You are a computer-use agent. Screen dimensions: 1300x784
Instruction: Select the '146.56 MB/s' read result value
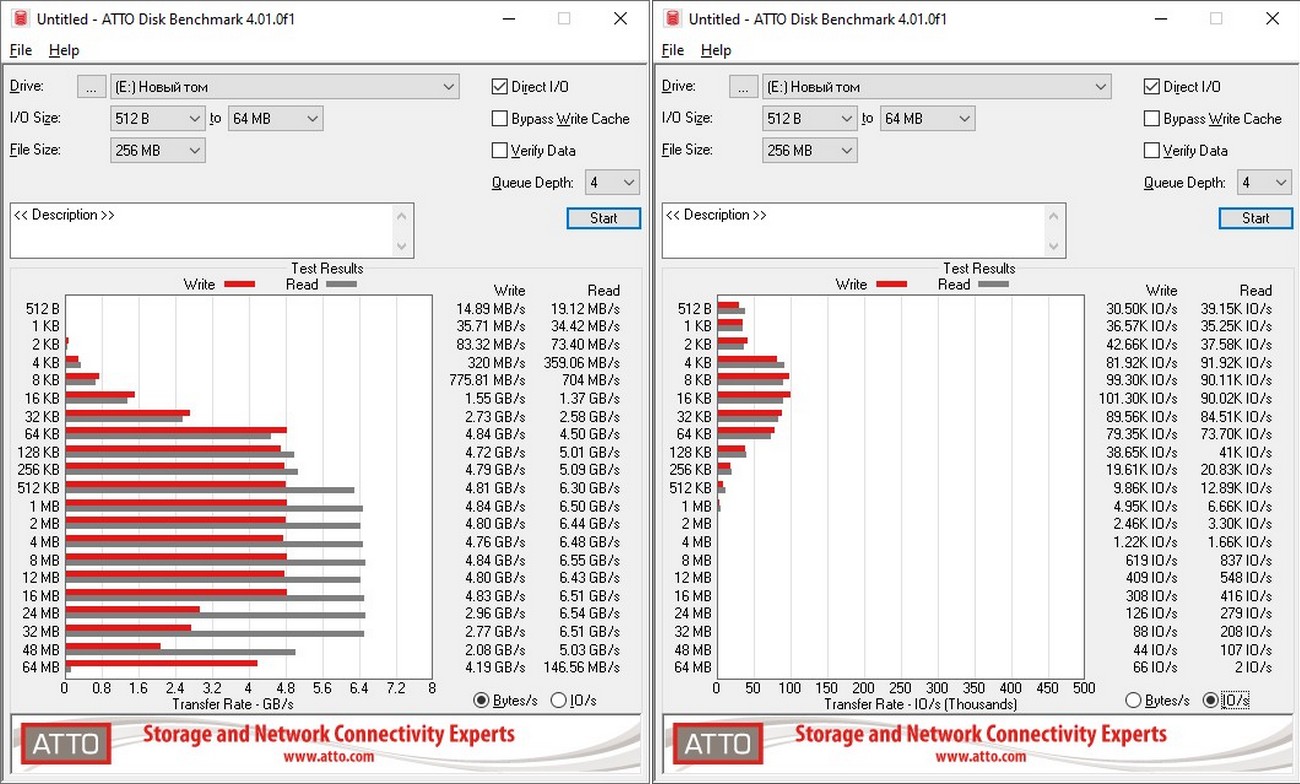[582, 667]
